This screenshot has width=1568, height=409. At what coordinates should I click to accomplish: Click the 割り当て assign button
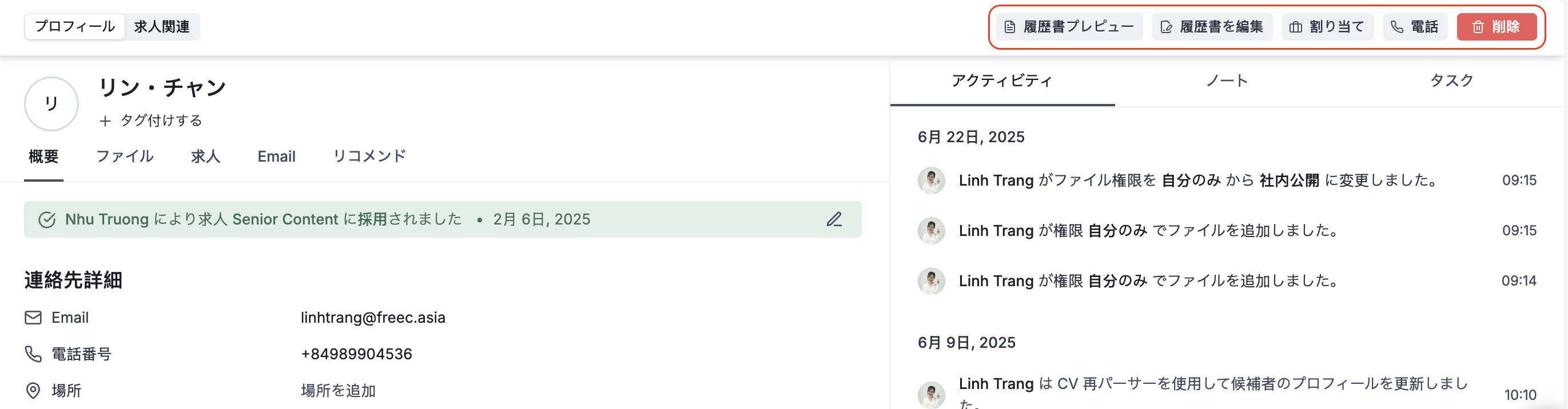(x=1328, y=27)
